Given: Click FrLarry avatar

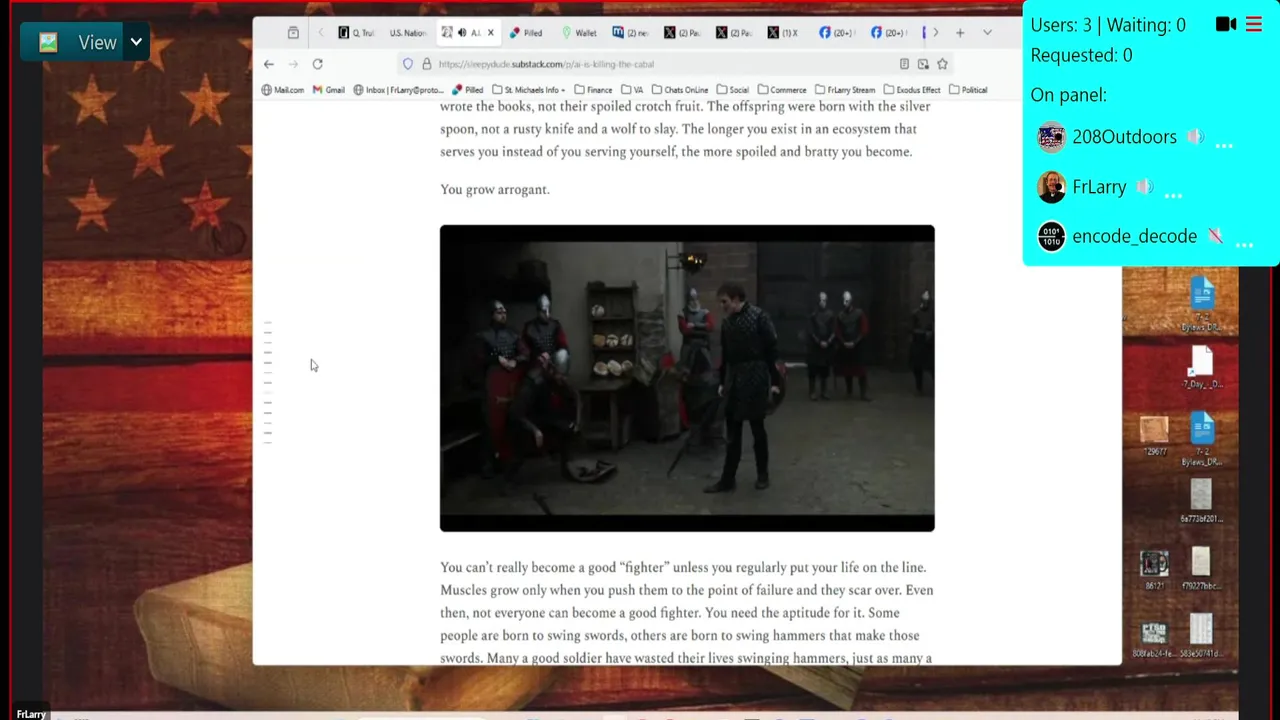Looking at the screenshot, I should tap(1051, 187).
